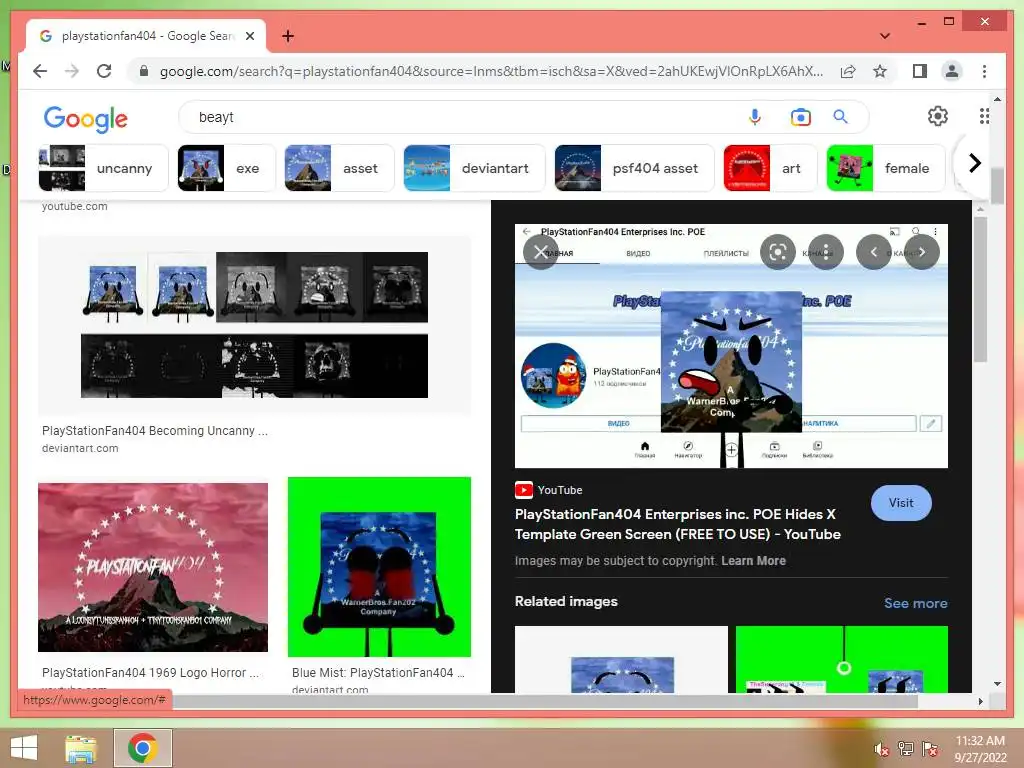Open network status tray icon
1024x768 pixels.
pos(906,749)
